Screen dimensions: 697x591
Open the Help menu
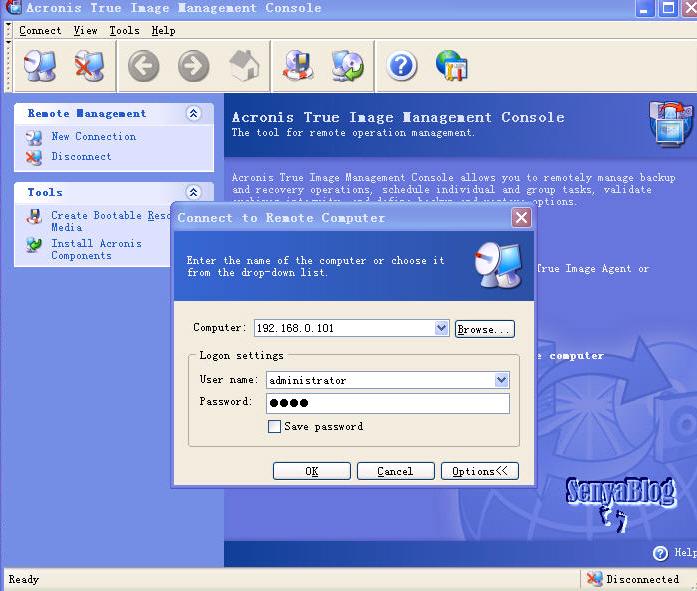tap(164, 31)
